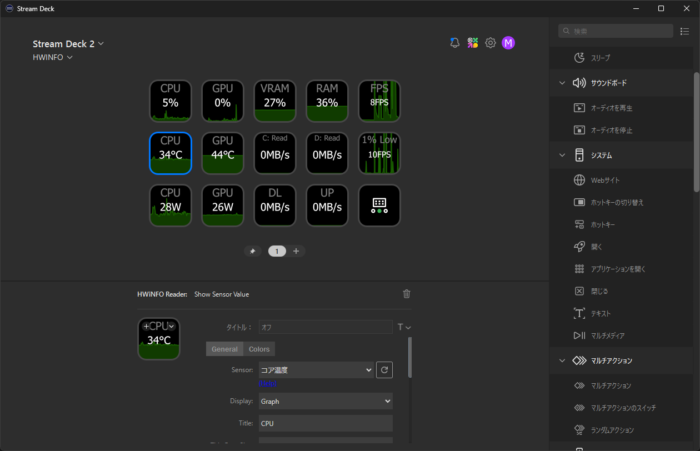
Task: Open the HWINFO profile dropdown
Action: [x=52, y=57]
